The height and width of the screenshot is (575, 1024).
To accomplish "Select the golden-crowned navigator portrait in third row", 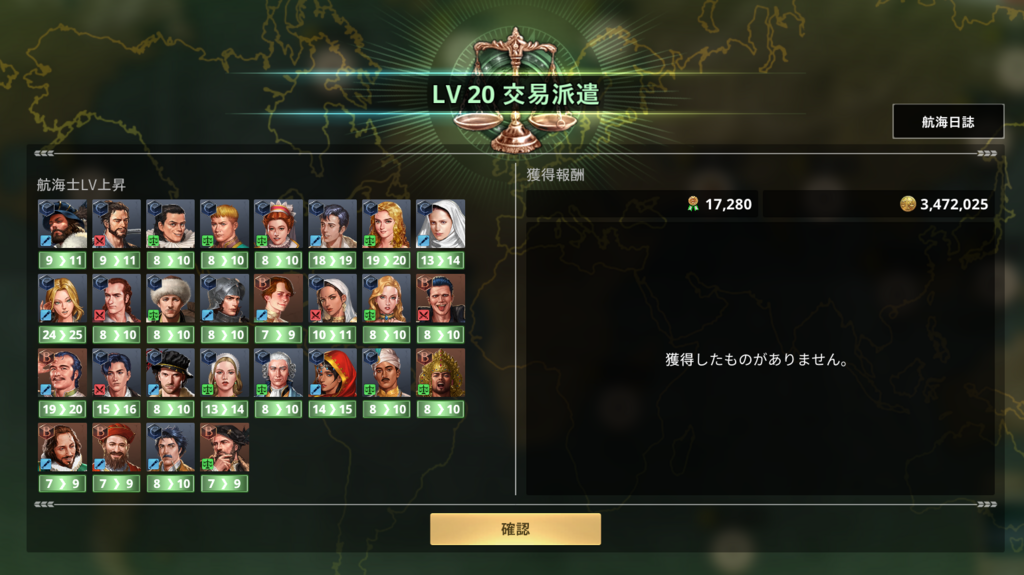I will pyautogui.click(x=440, y=373).
